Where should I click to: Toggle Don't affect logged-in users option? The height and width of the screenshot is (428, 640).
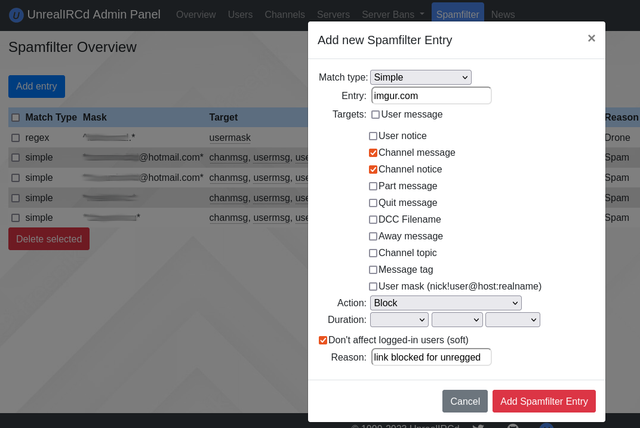click(x=322, y=340)
